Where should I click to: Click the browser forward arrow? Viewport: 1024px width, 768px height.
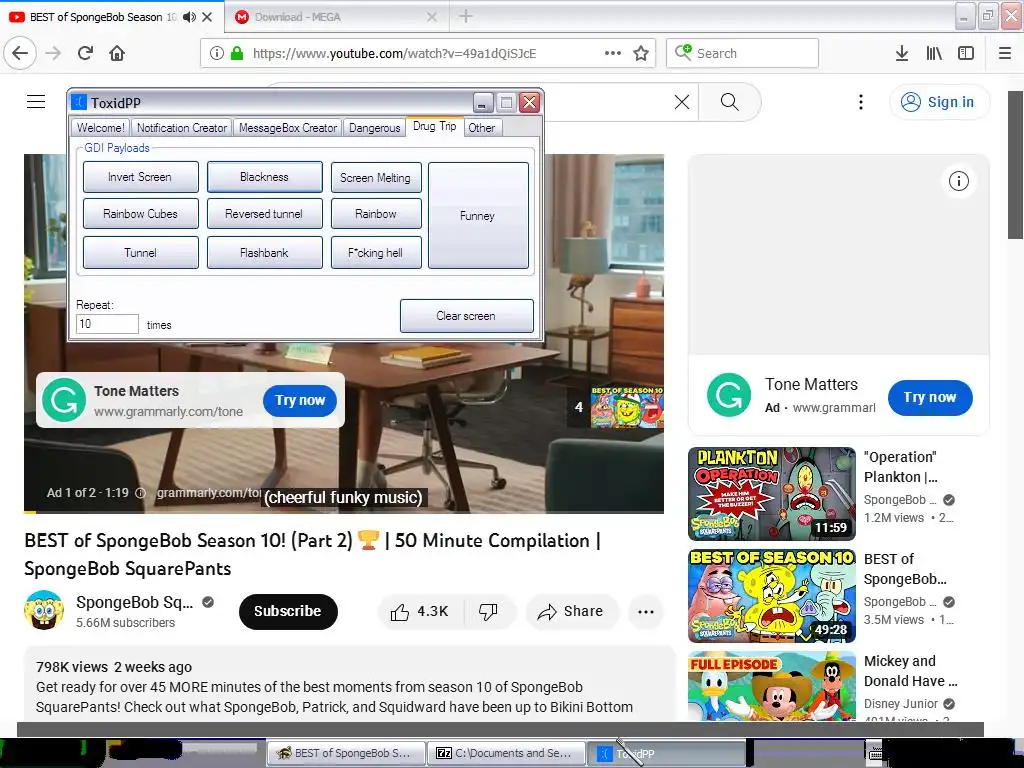point(54,53)
